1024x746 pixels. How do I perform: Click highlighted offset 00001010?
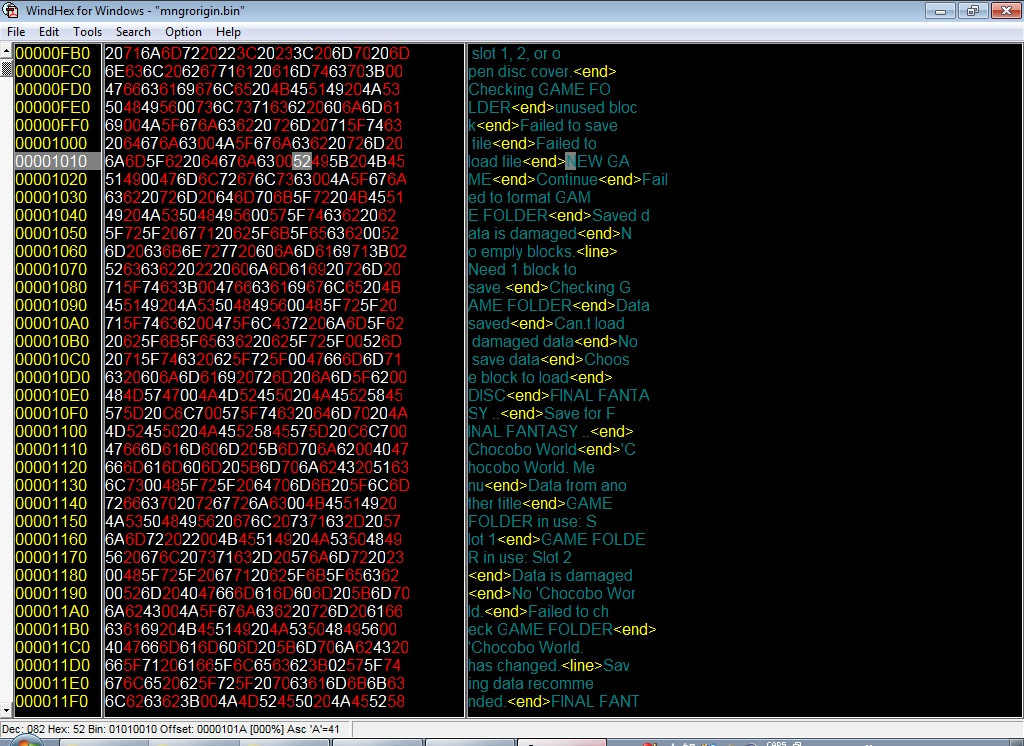pyautogui.click(x=52, y=161)
